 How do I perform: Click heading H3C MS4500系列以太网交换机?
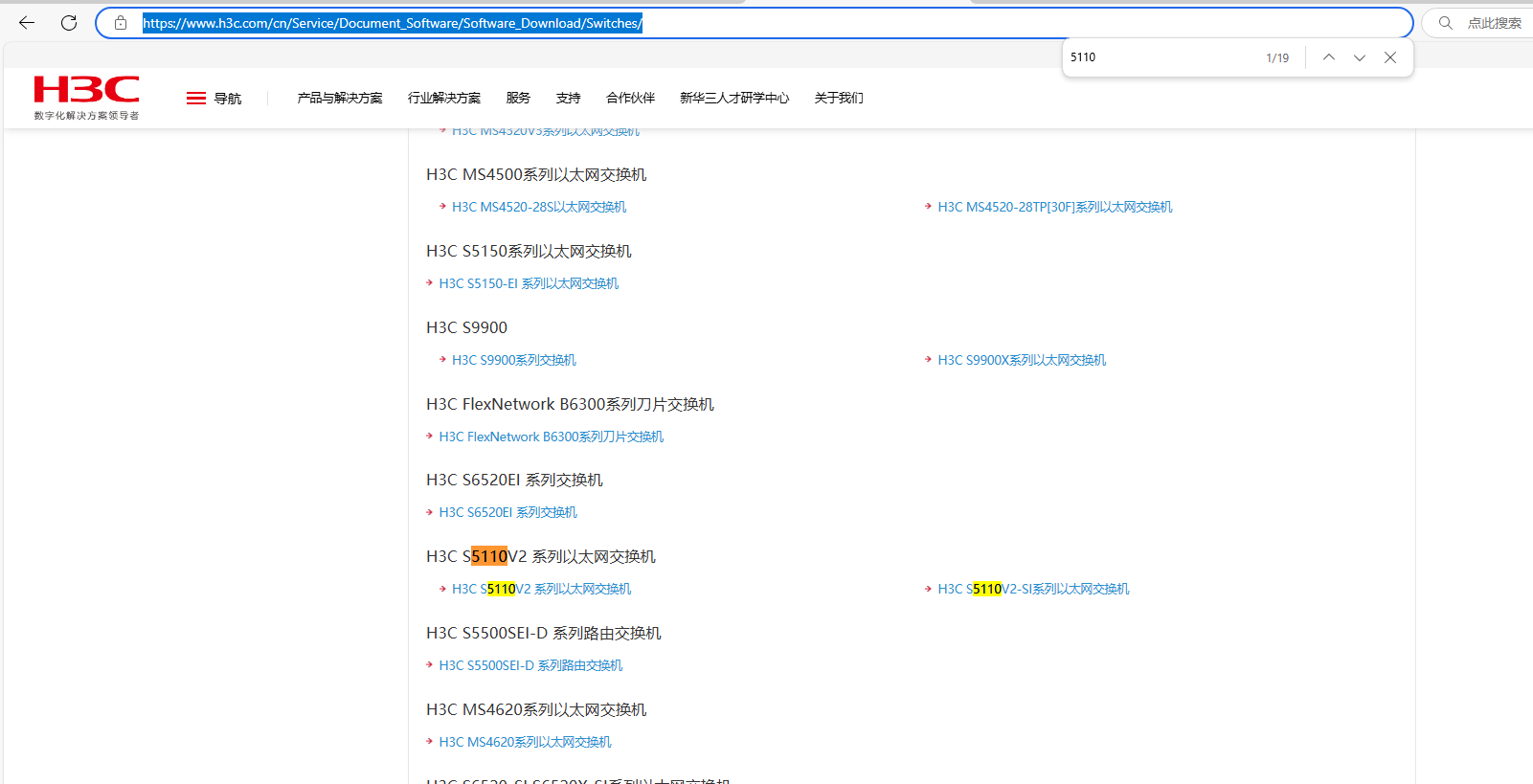pos(536,174)
